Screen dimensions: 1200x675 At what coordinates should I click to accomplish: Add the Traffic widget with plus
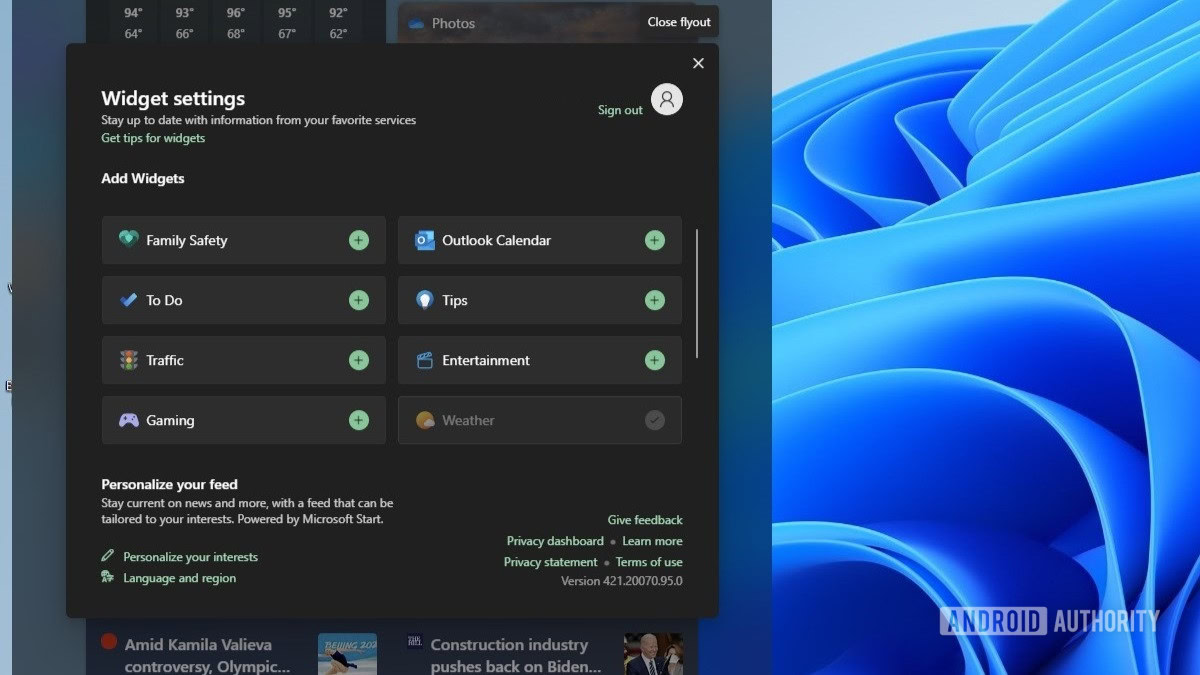[x=359, y=360]
